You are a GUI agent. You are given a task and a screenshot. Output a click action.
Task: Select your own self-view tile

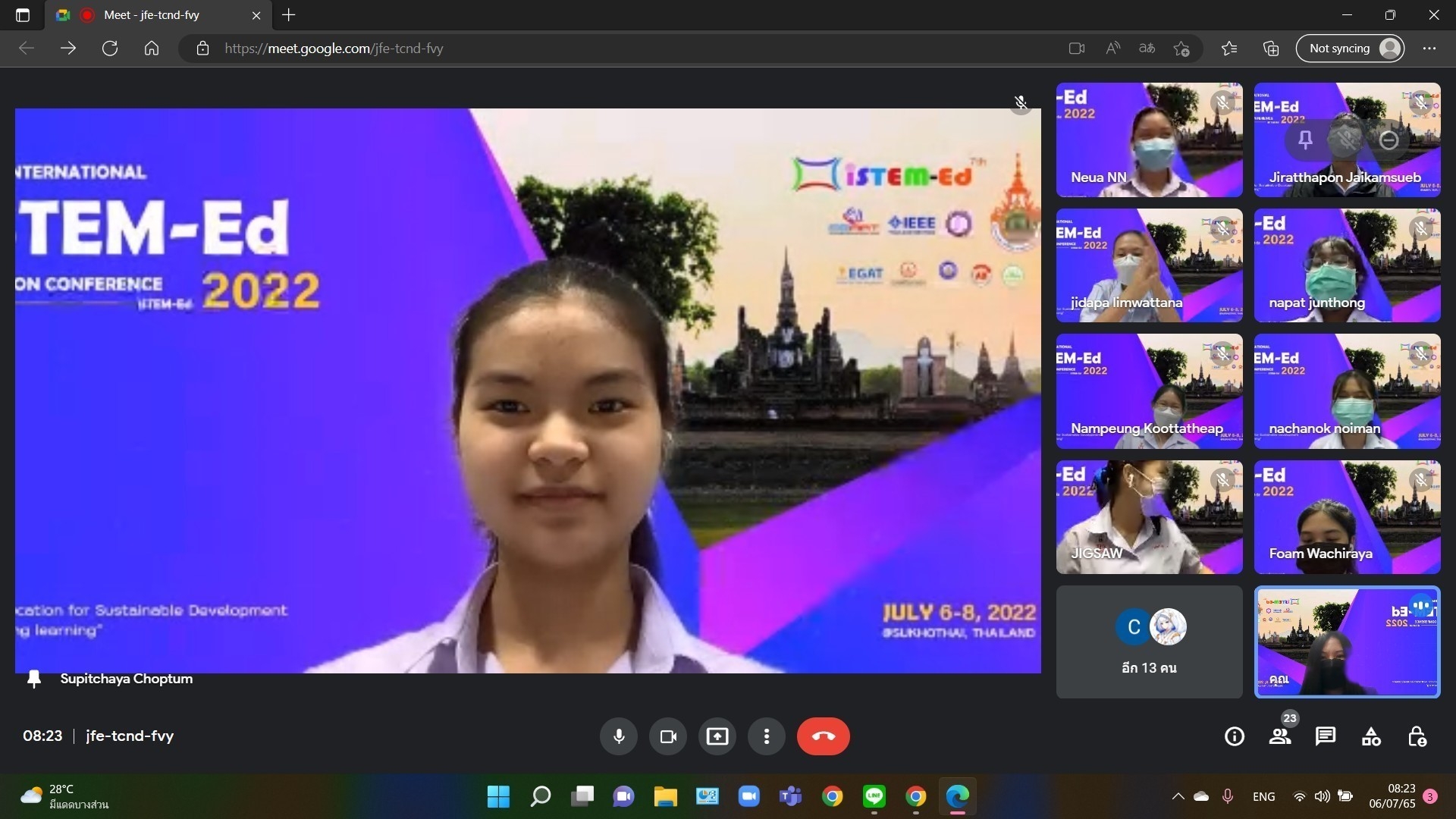pos(1348,642)
